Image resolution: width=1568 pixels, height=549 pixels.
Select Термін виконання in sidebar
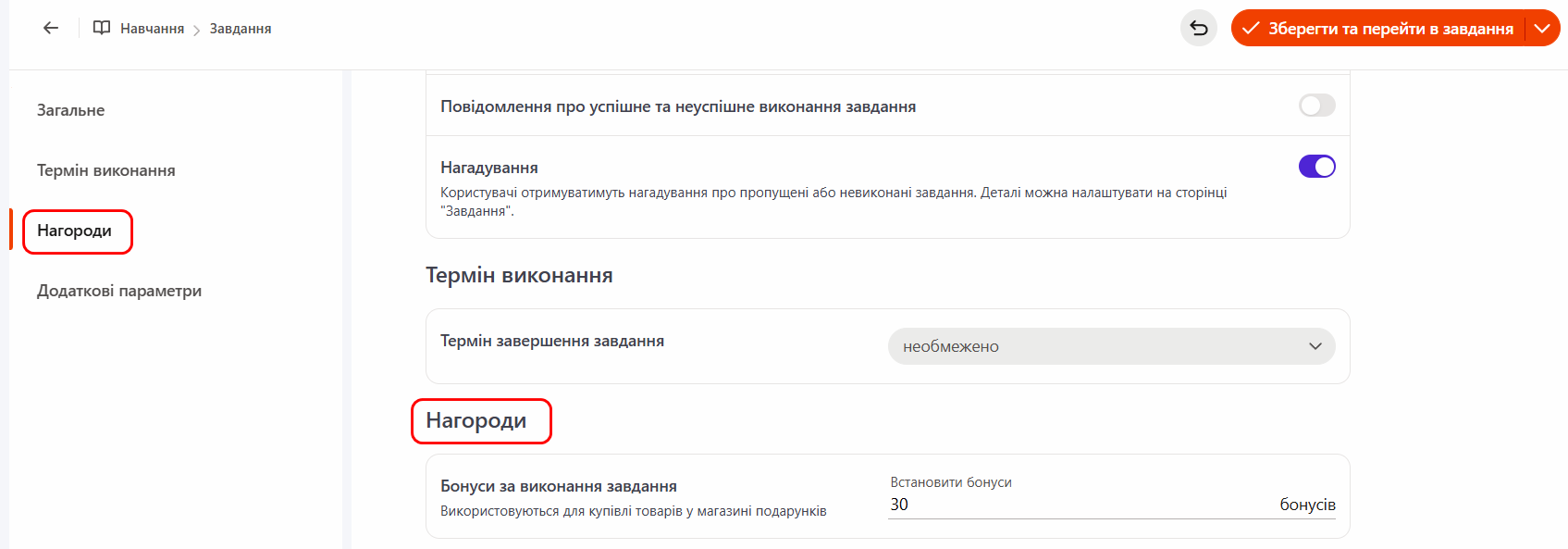pos(106,170)
